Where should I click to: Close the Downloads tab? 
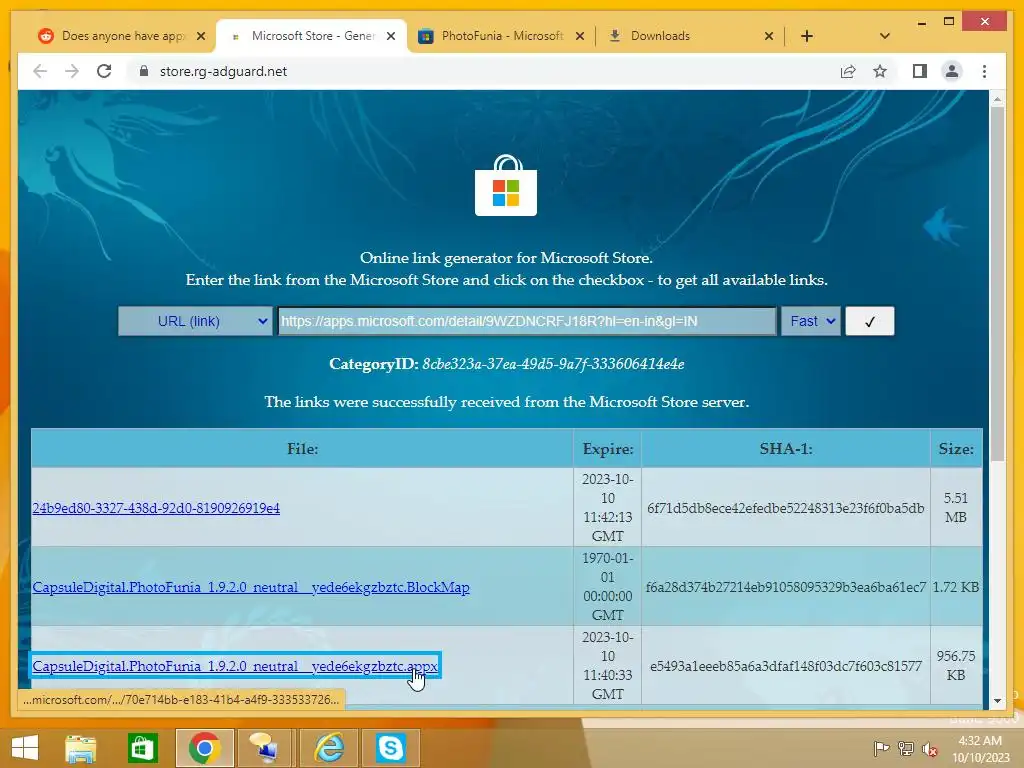tap(769, 36)
